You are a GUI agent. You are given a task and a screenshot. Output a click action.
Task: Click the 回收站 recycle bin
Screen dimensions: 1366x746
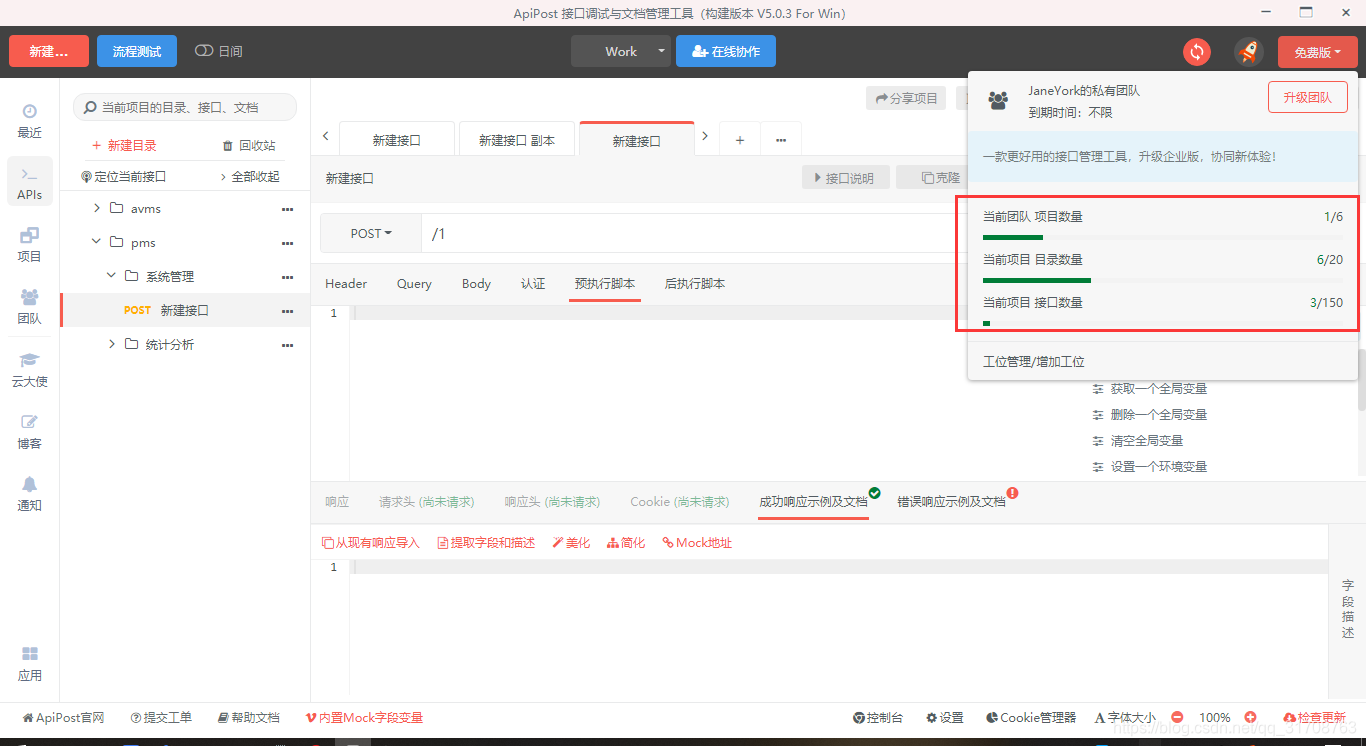point(249,145)
